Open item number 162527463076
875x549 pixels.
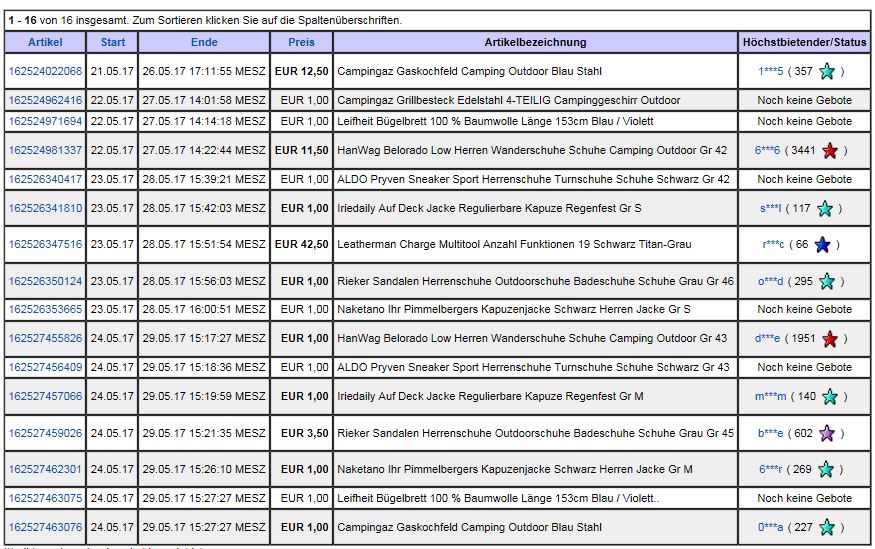tap(45, 527)
